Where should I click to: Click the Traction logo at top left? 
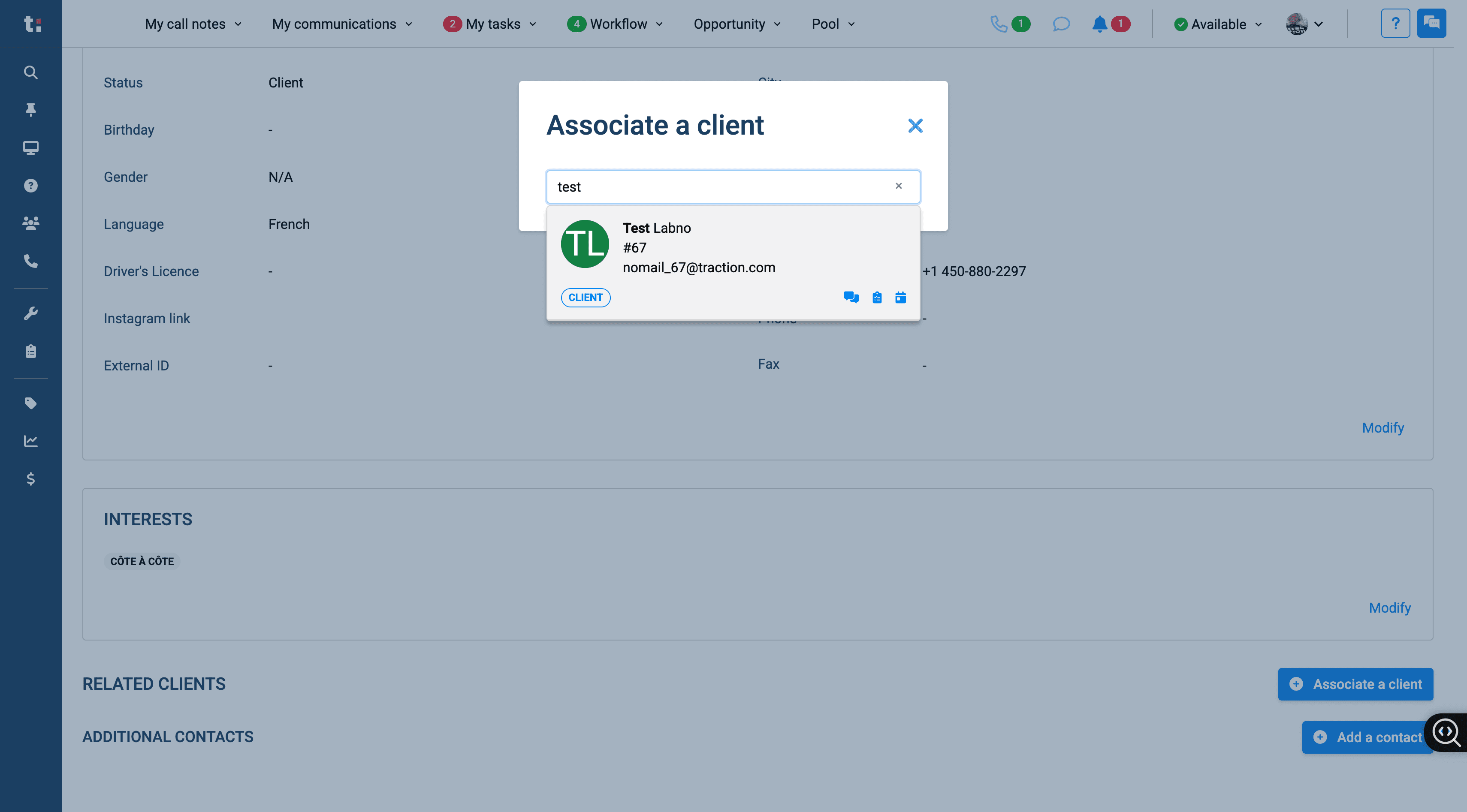point(33,24)
